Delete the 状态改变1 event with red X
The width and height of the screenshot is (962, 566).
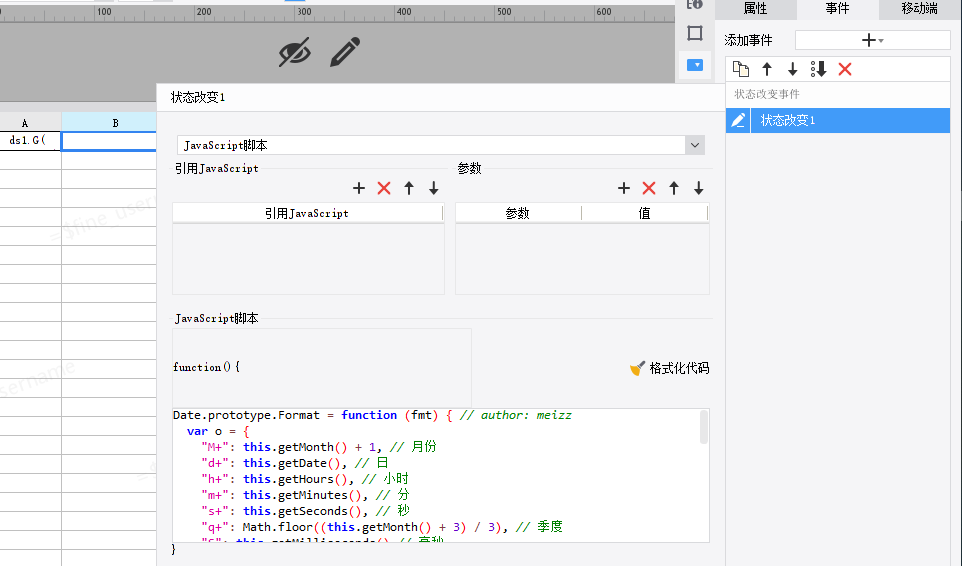845,69
